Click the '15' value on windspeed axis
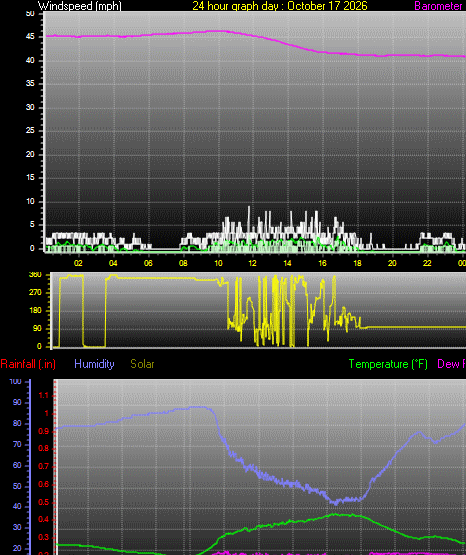The width and height of the screenshot is (466, 555). 30,178
